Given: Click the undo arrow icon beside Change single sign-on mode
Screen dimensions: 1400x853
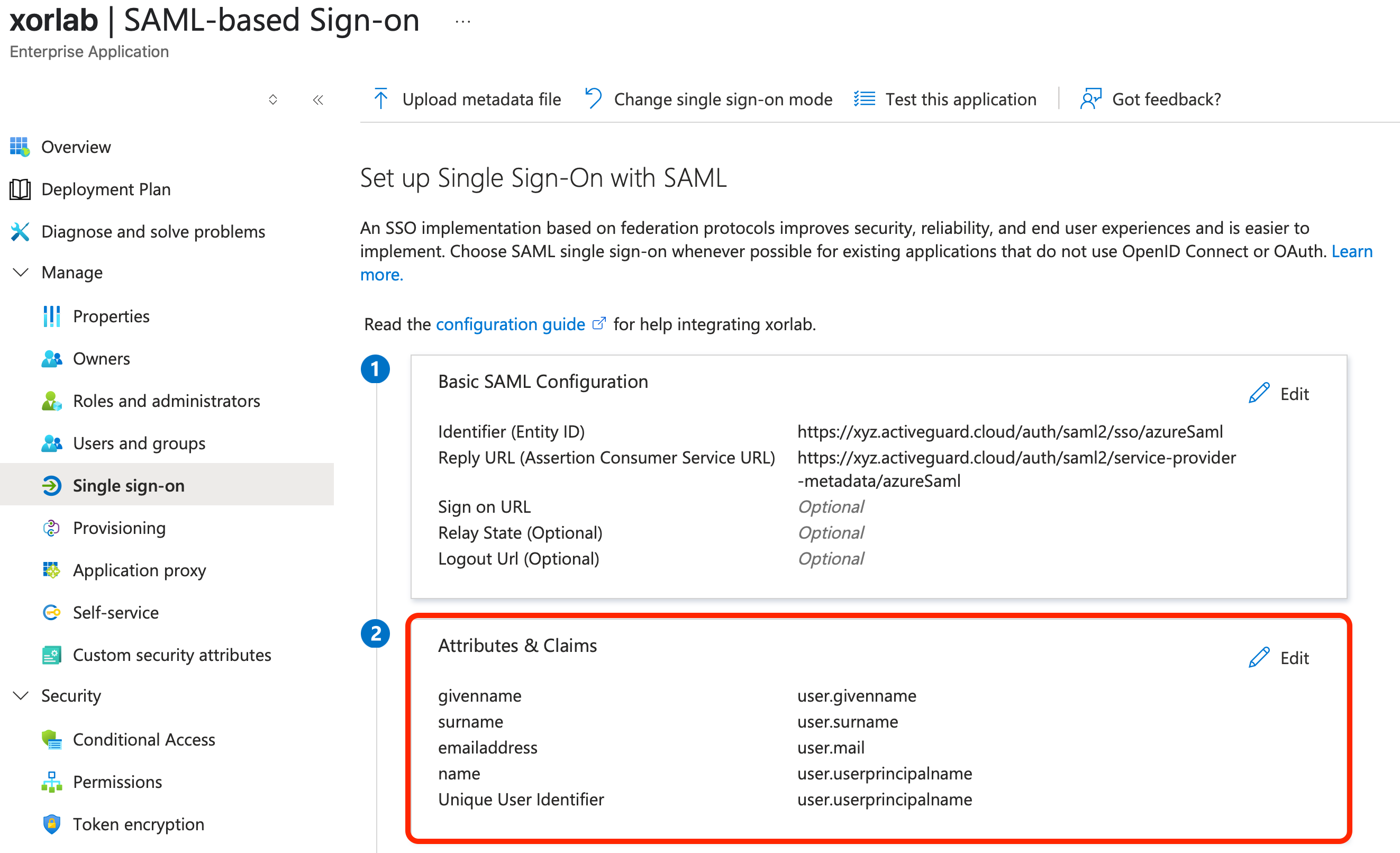Looking at the screenshot, I should coord(593,98).
